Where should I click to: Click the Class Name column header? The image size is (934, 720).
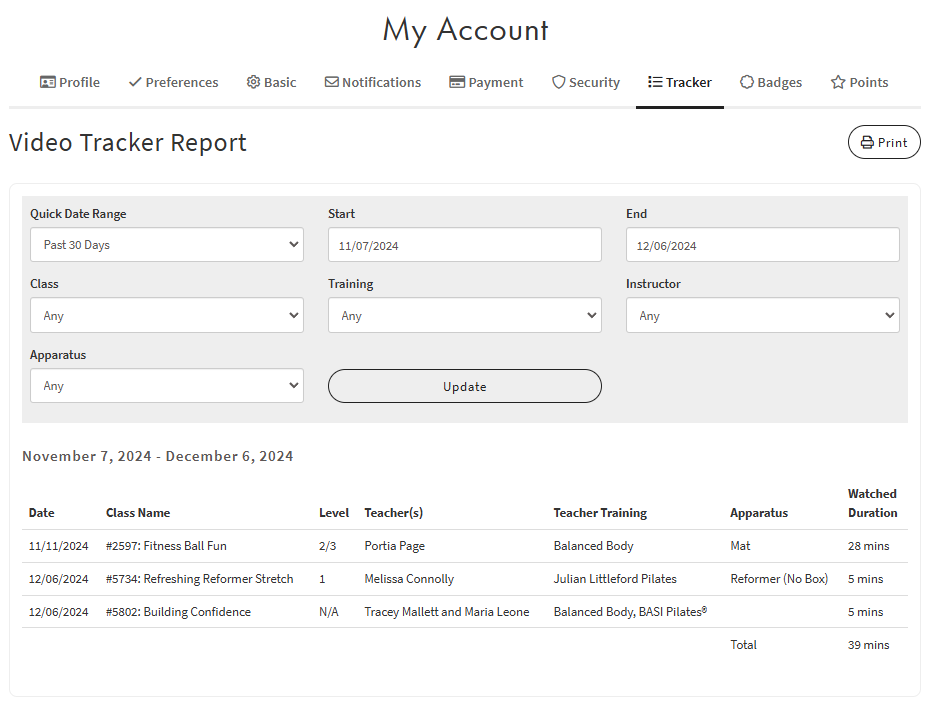coord(138,513)
